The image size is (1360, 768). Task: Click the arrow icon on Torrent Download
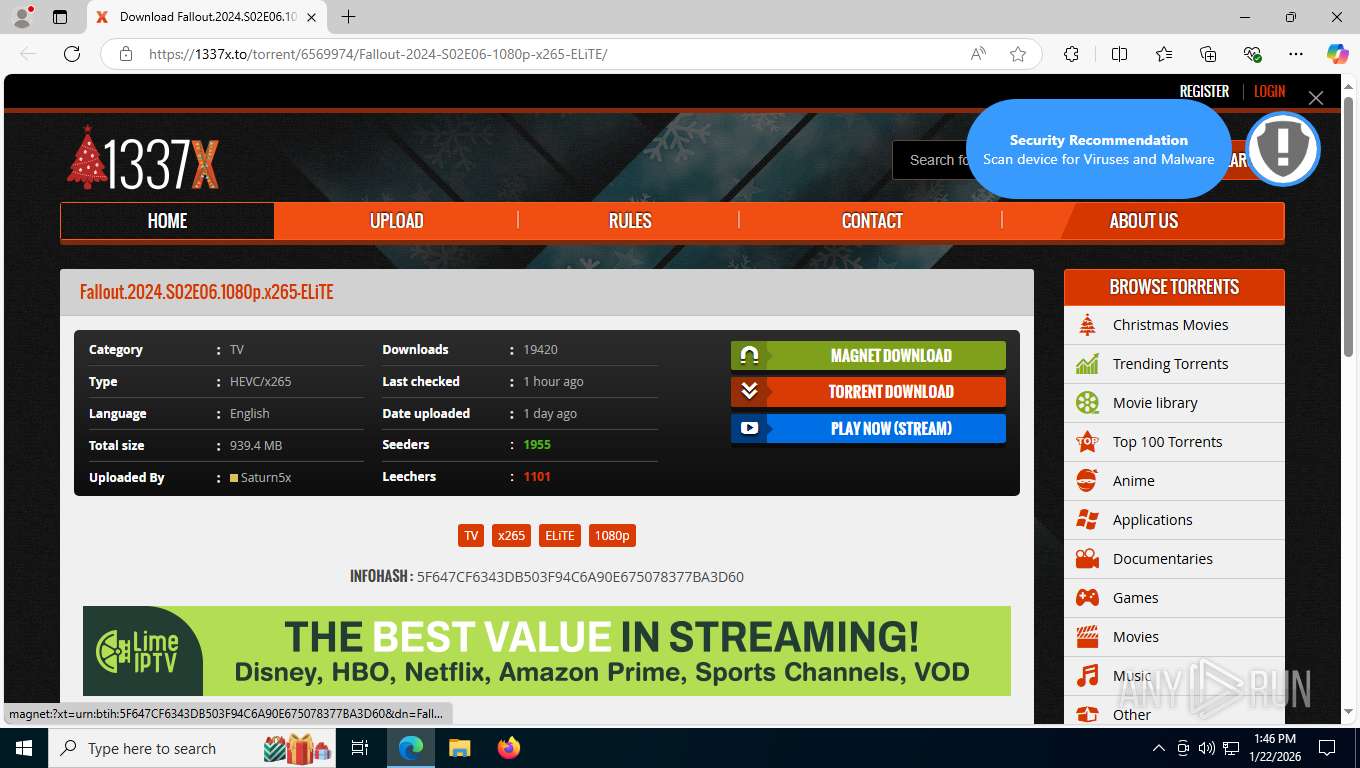click(750, 392)
